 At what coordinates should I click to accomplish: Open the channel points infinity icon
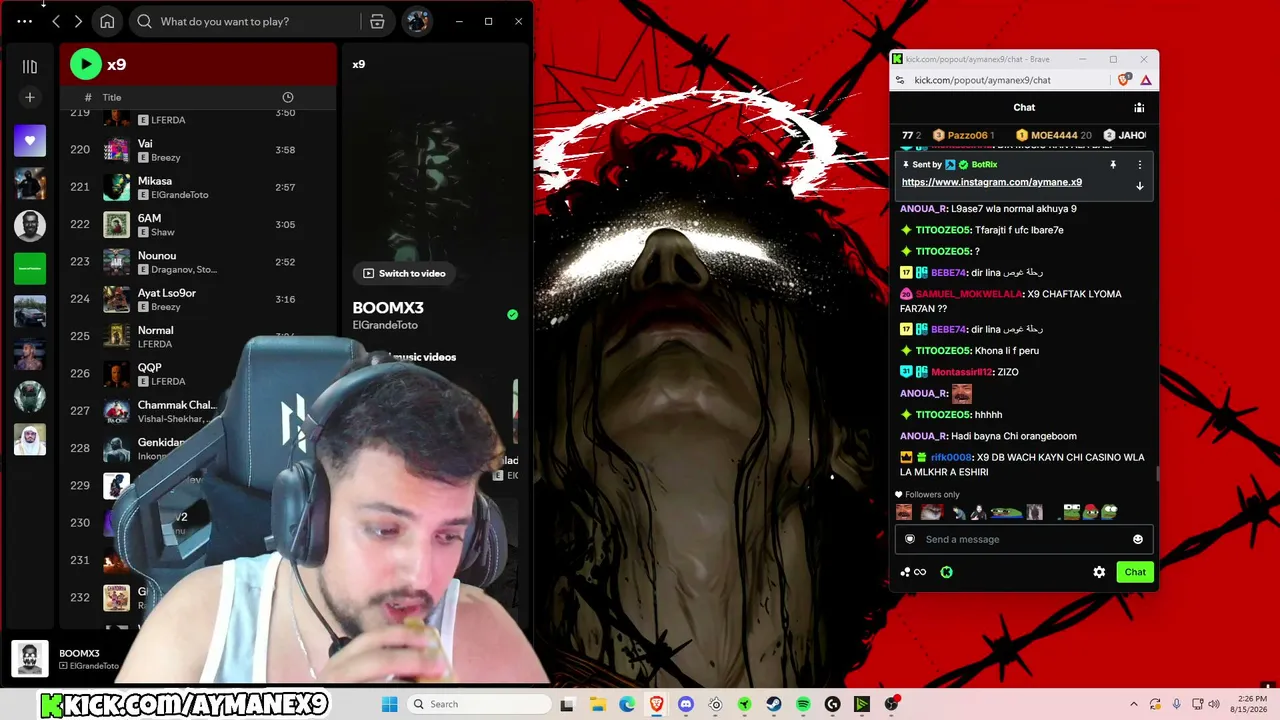coord(913,572)
